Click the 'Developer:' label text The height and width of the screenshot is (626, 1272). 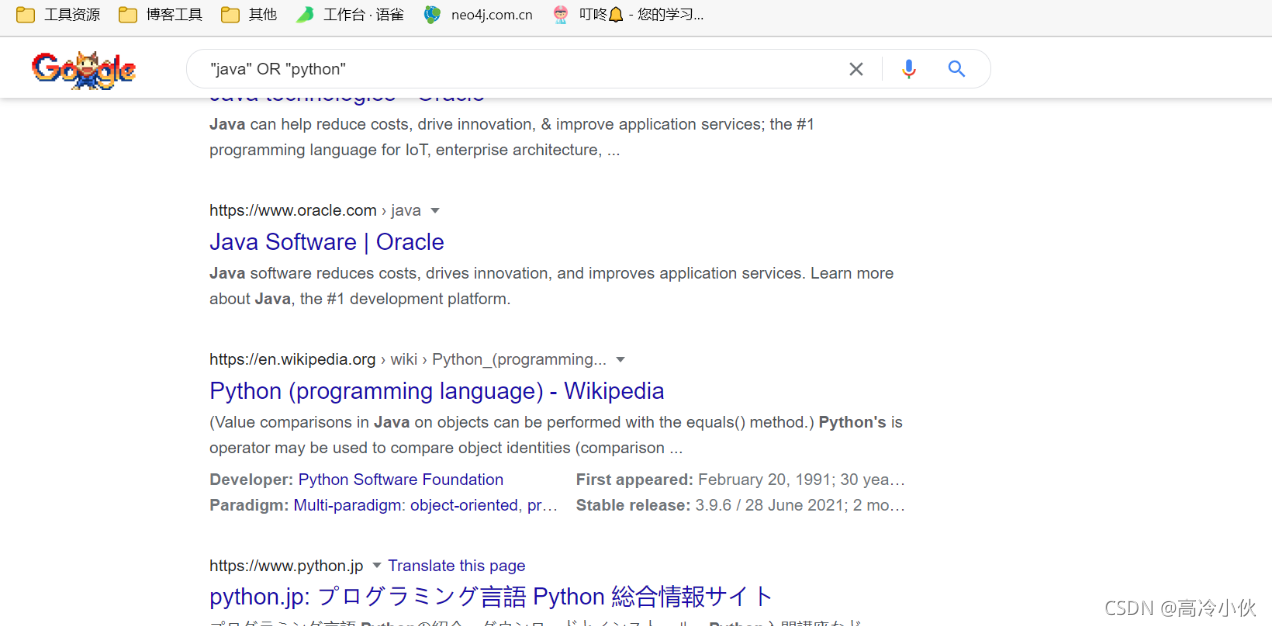[x=251, y=480]
